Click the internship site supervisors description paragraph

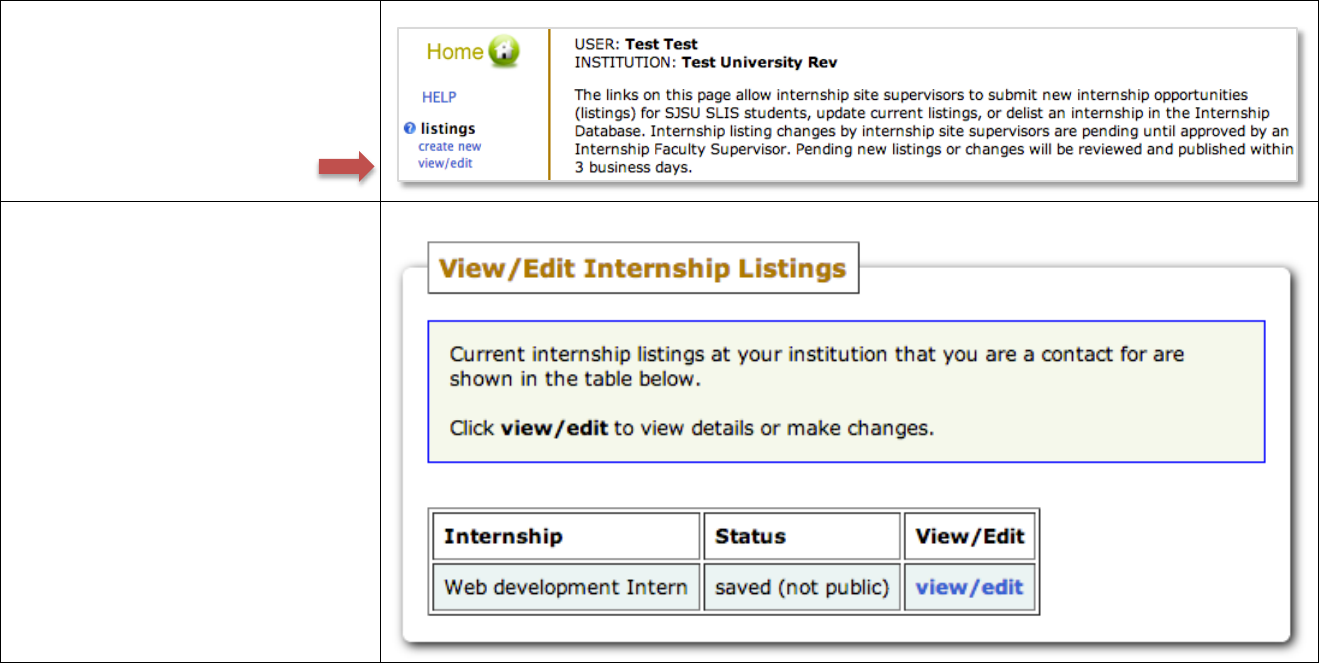click(930, 132)
